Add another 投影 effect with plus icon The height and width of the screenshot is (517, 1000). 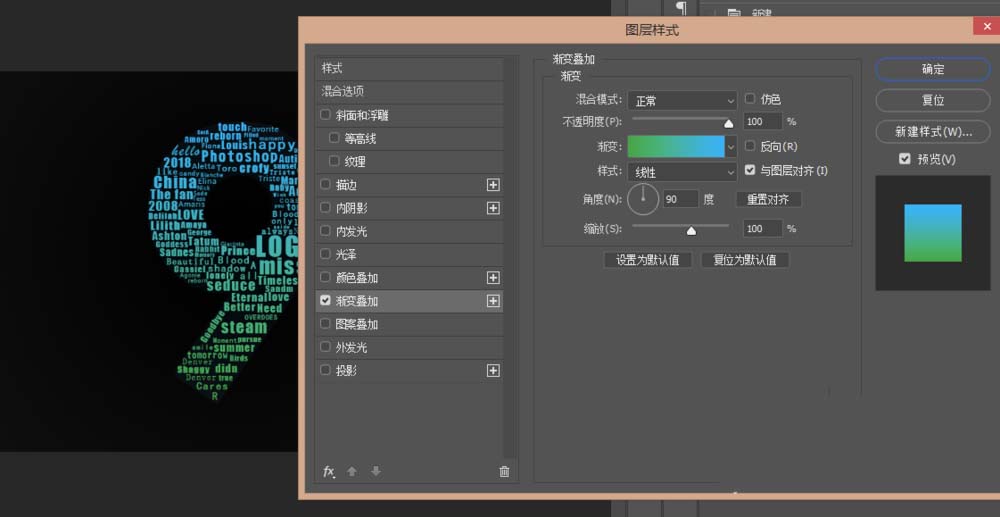pos(493,370)
